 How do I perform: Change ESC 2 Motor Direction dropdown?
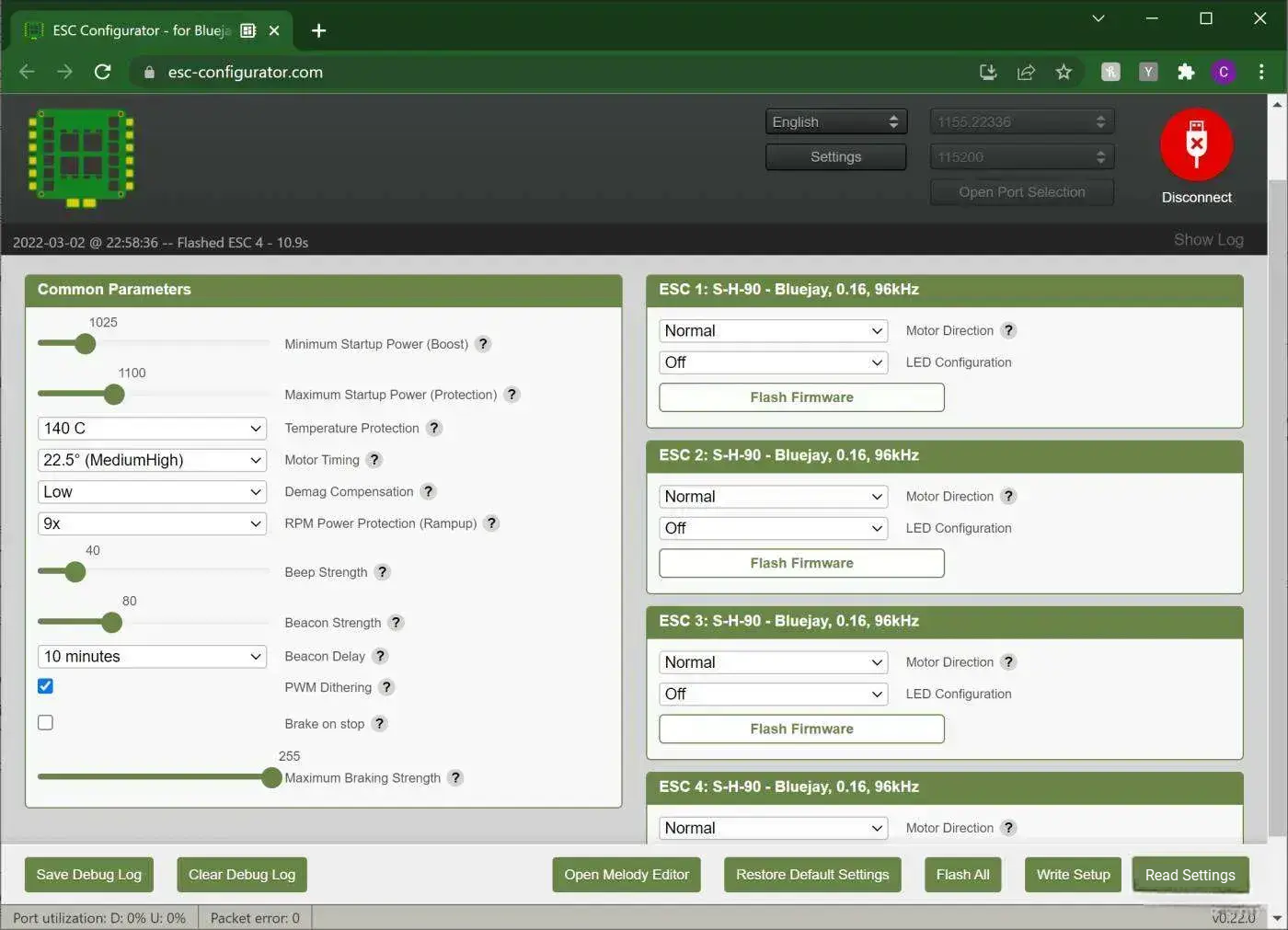[x=772, y=496]
